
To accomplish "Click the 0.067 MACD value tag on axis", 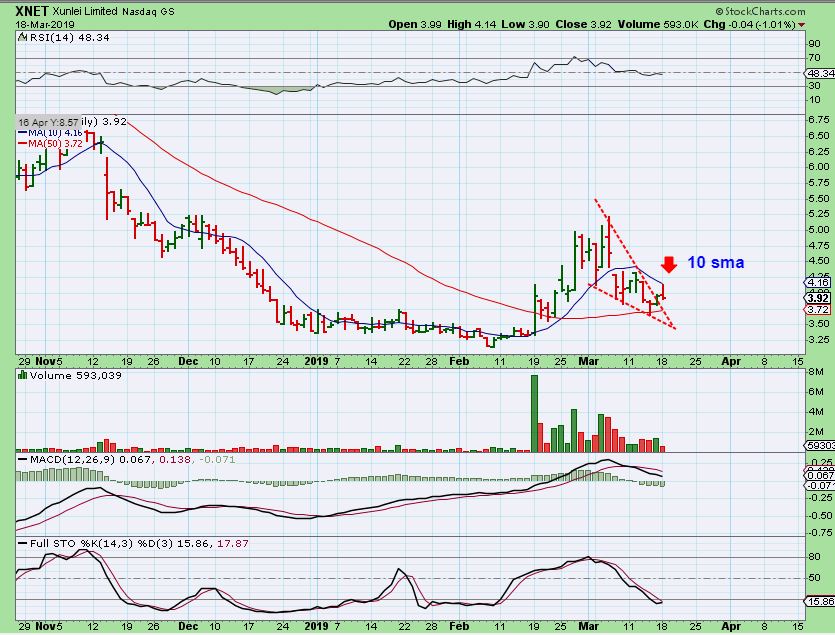I will coord(820,475).
